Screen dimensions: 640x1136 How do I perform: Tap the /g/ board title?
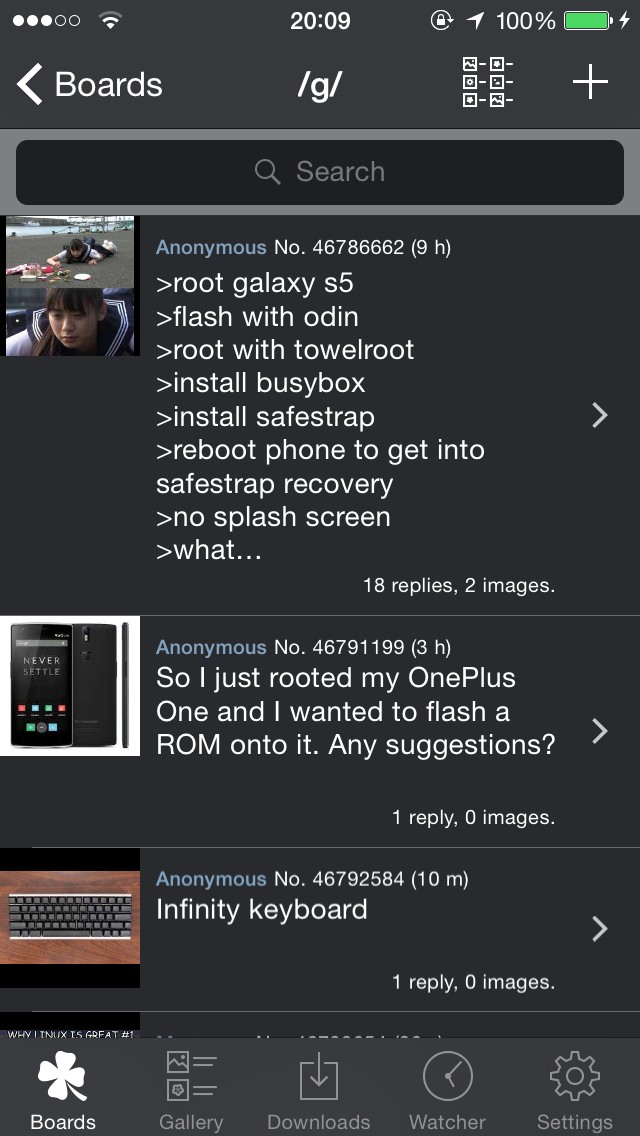pos(319,85)
